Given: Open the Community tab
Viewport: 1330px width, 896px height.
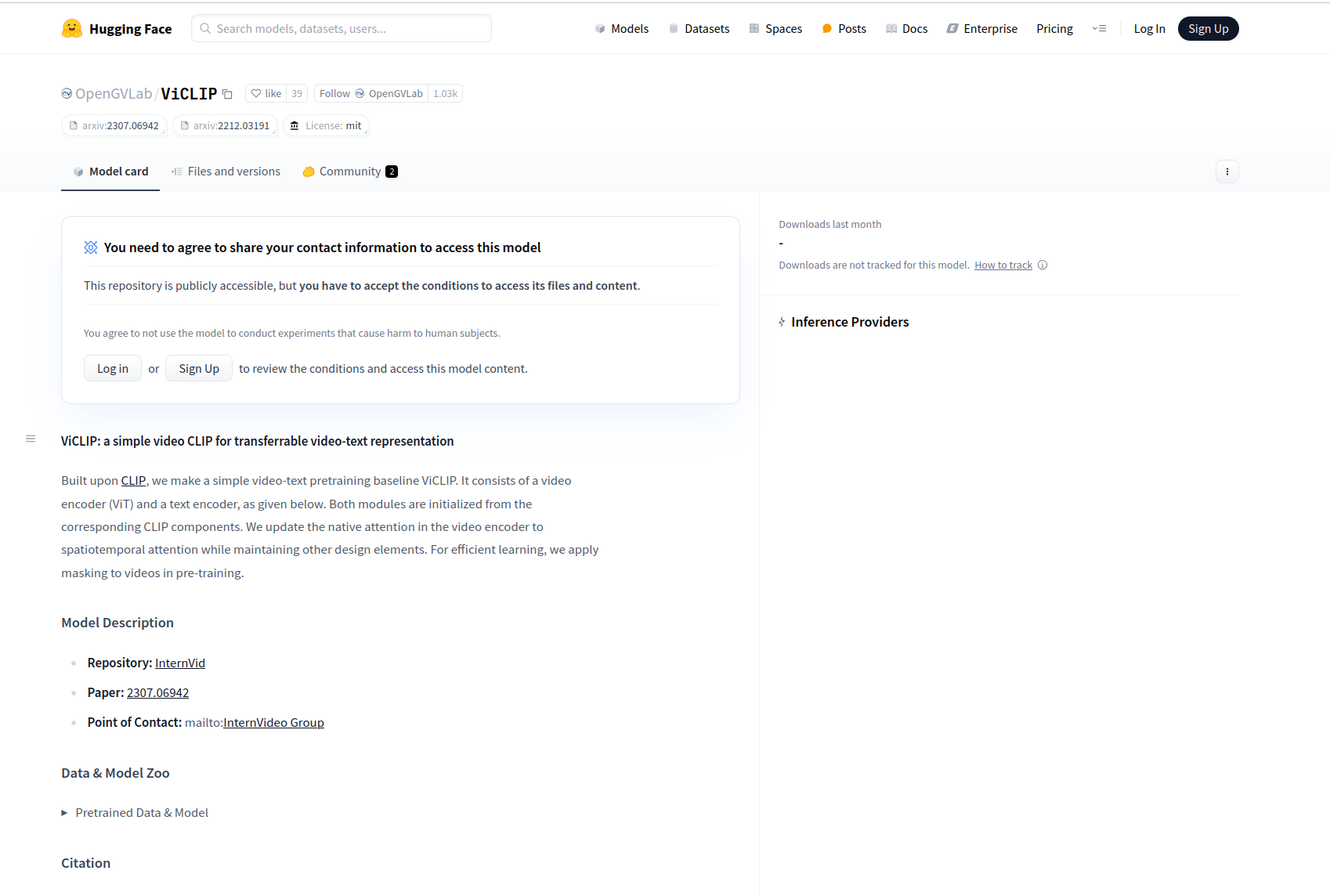Looking at the screenshot, I should click(x=350, y=172).
